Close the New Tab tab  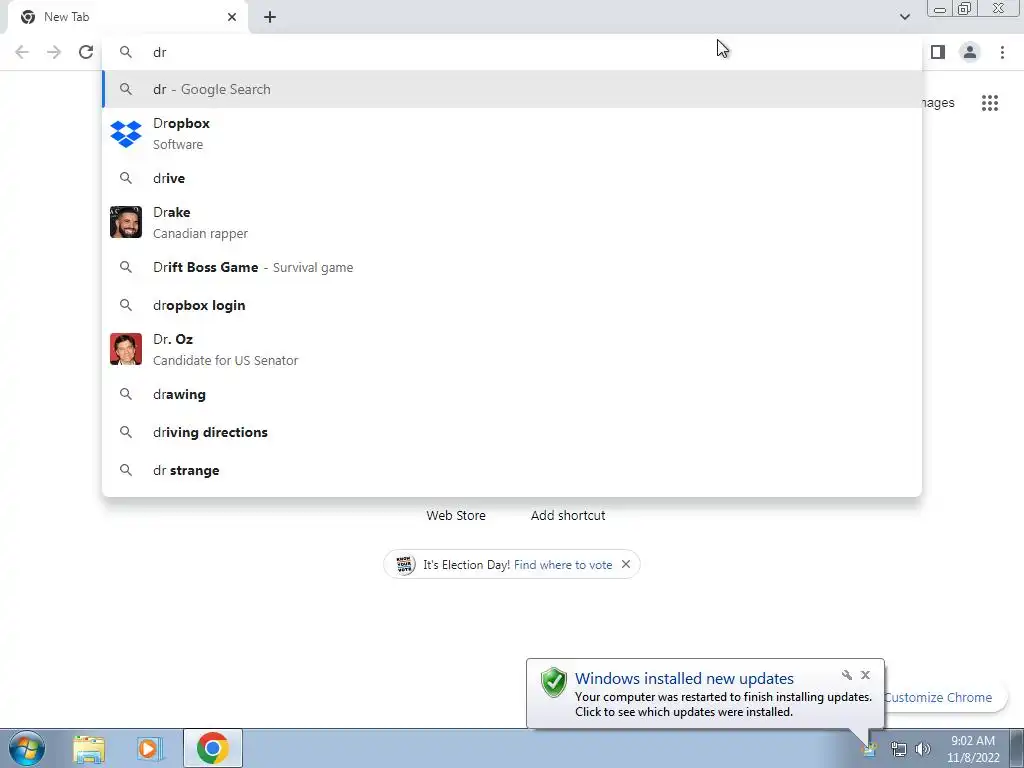232,17
